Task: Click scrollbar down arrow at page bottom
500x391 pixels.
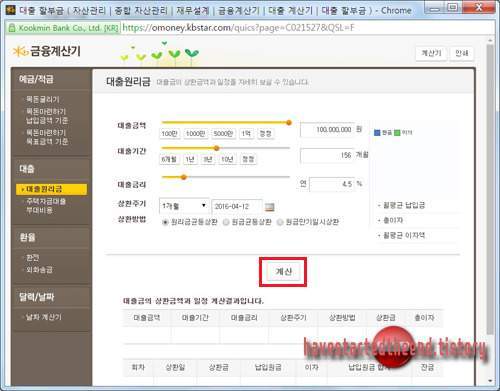Action: [490, 380]
